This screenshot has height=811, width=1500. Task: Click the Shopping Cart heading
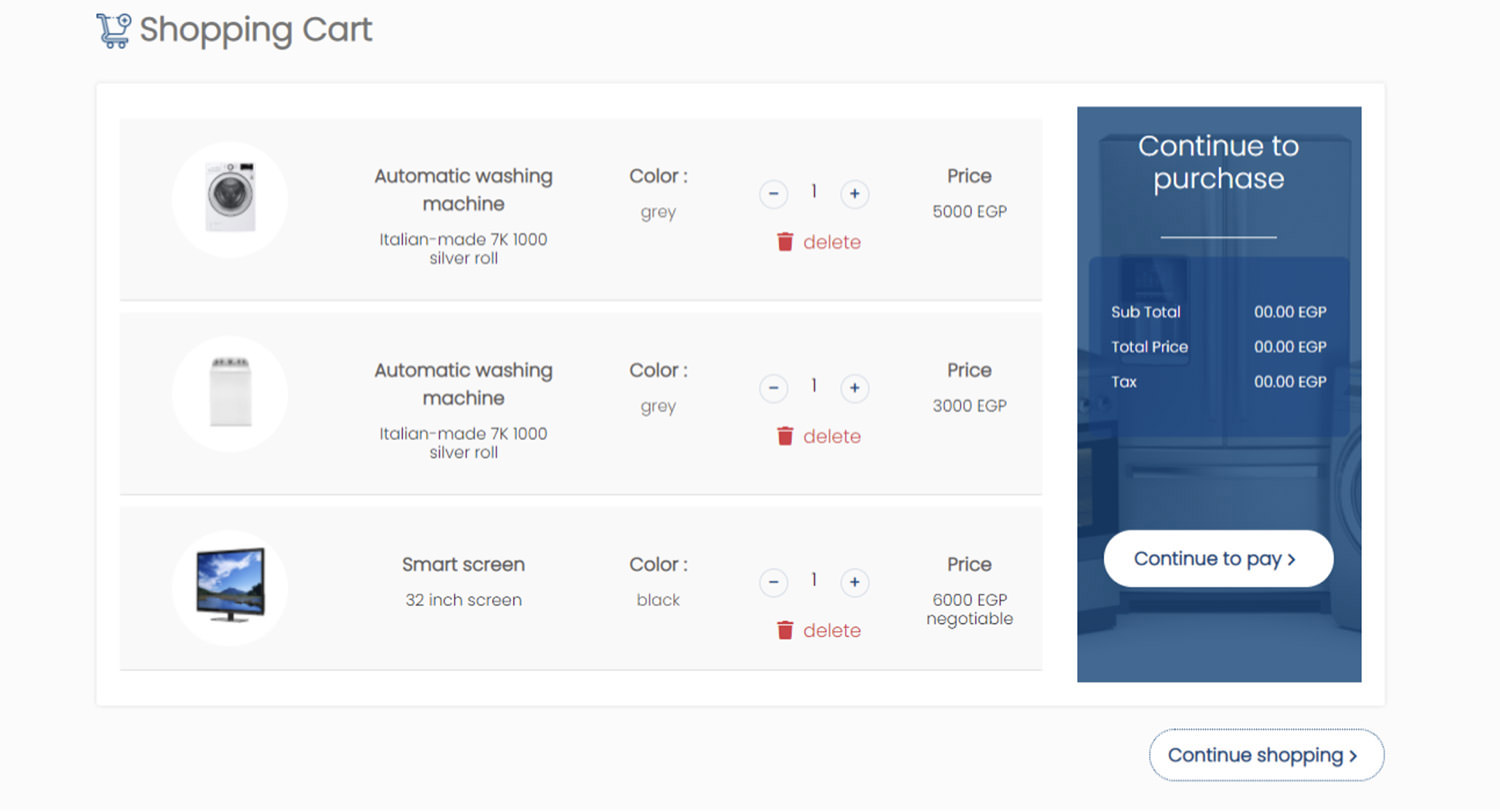click(x=256, y=30)
